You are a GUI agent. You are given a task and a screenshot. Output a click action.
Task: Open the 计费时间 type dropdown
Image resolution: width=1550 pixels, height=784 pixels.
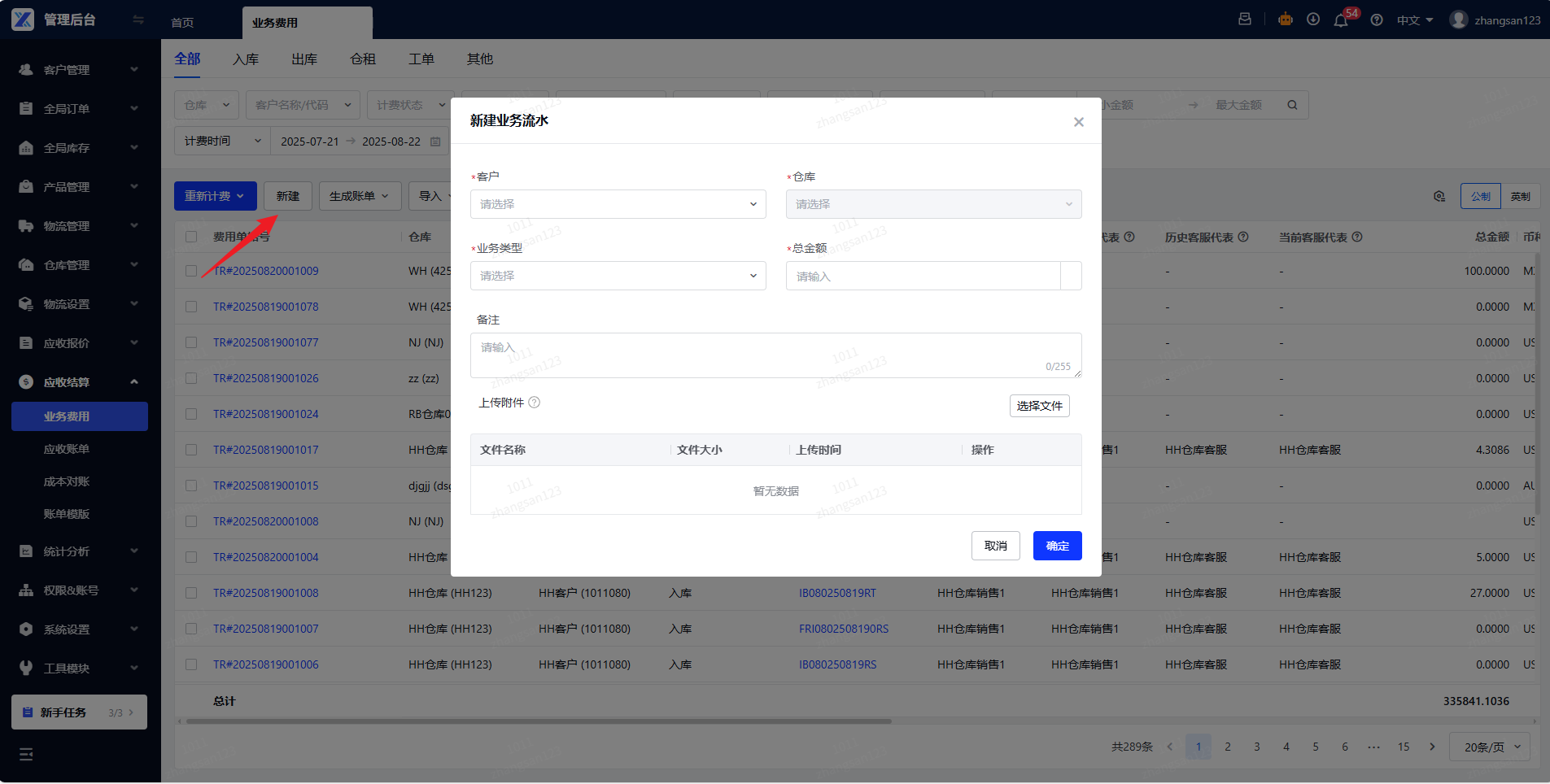(x=222, y=141)
